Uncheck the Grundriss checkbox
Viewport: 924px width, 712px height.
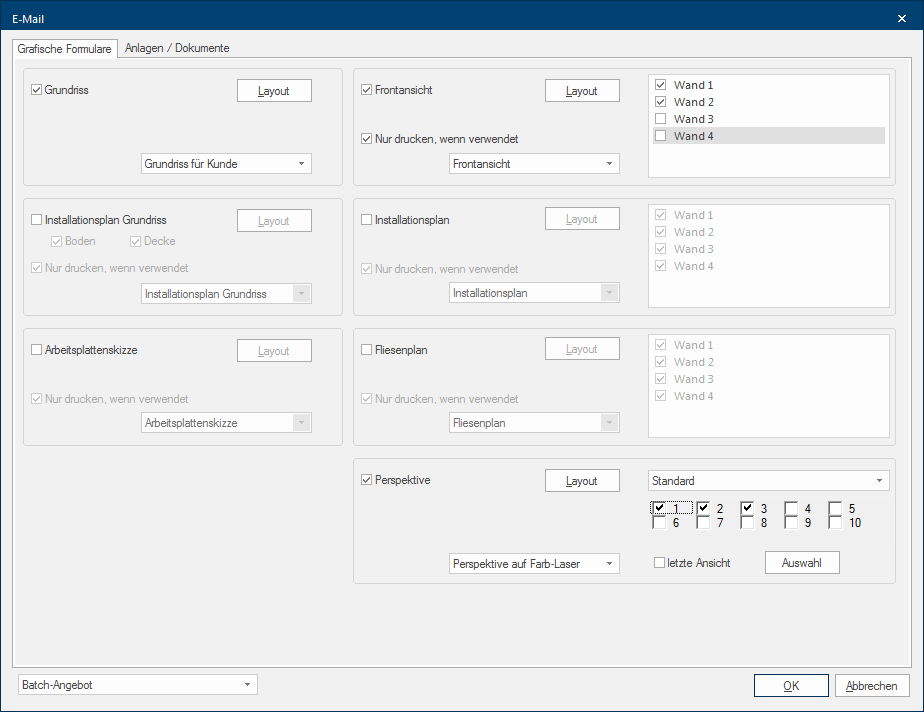coord(37,90)
